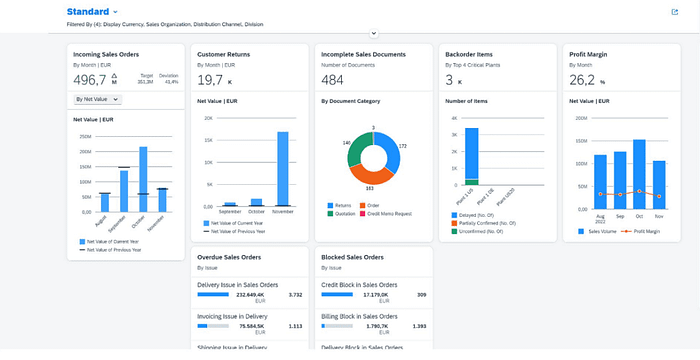Click the Credit Memo Request legend swatch
This screenshot has width=700, height=360.
(362, 214)
